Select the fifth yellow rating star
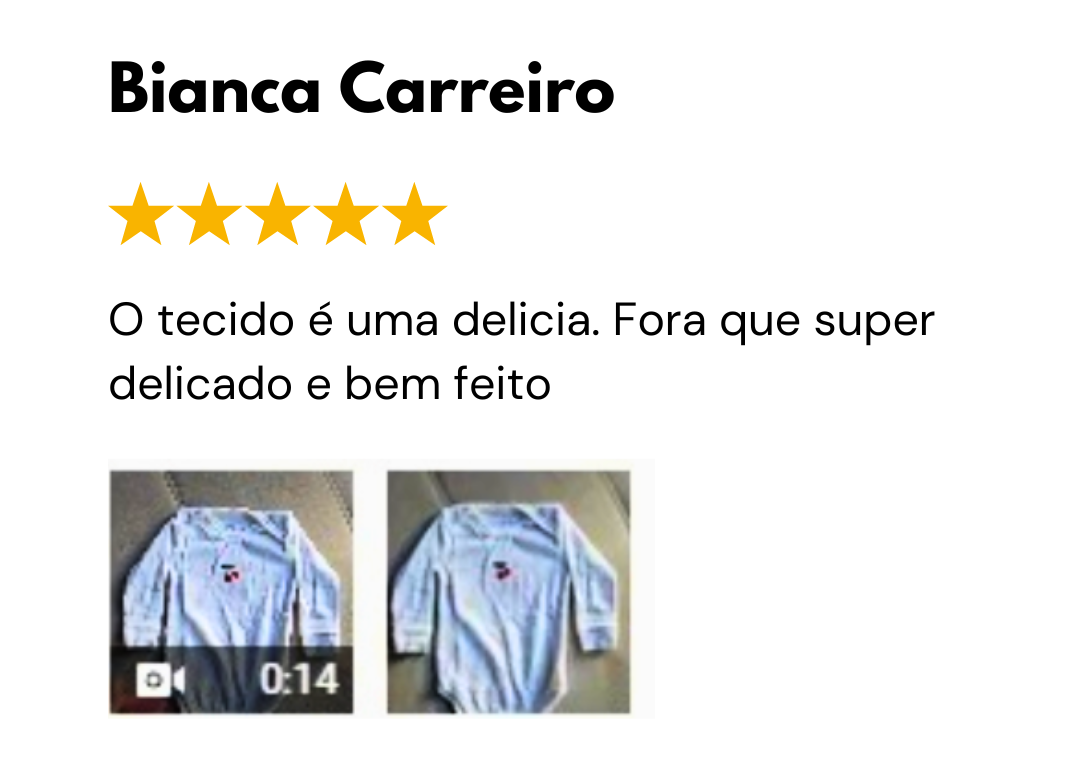This screenshot has width=1080, height=758. click(x=415, y=215)
